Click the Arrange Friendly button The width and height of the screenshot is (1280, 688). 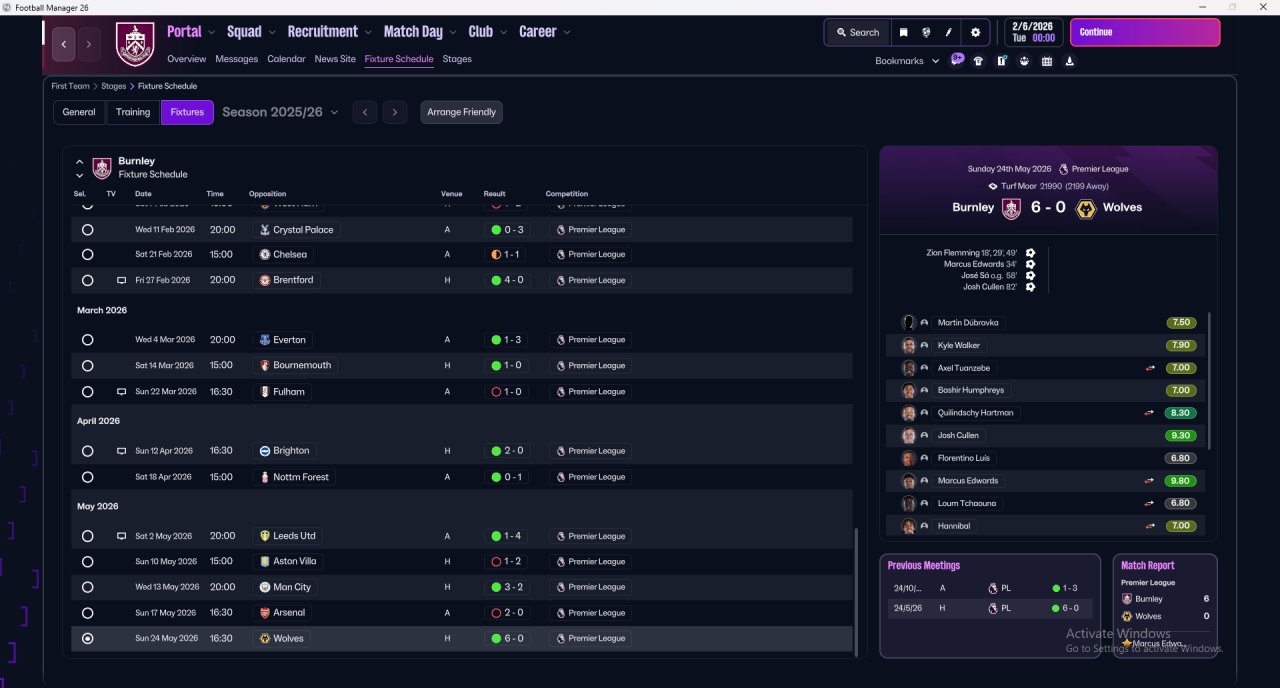(462, 112)
